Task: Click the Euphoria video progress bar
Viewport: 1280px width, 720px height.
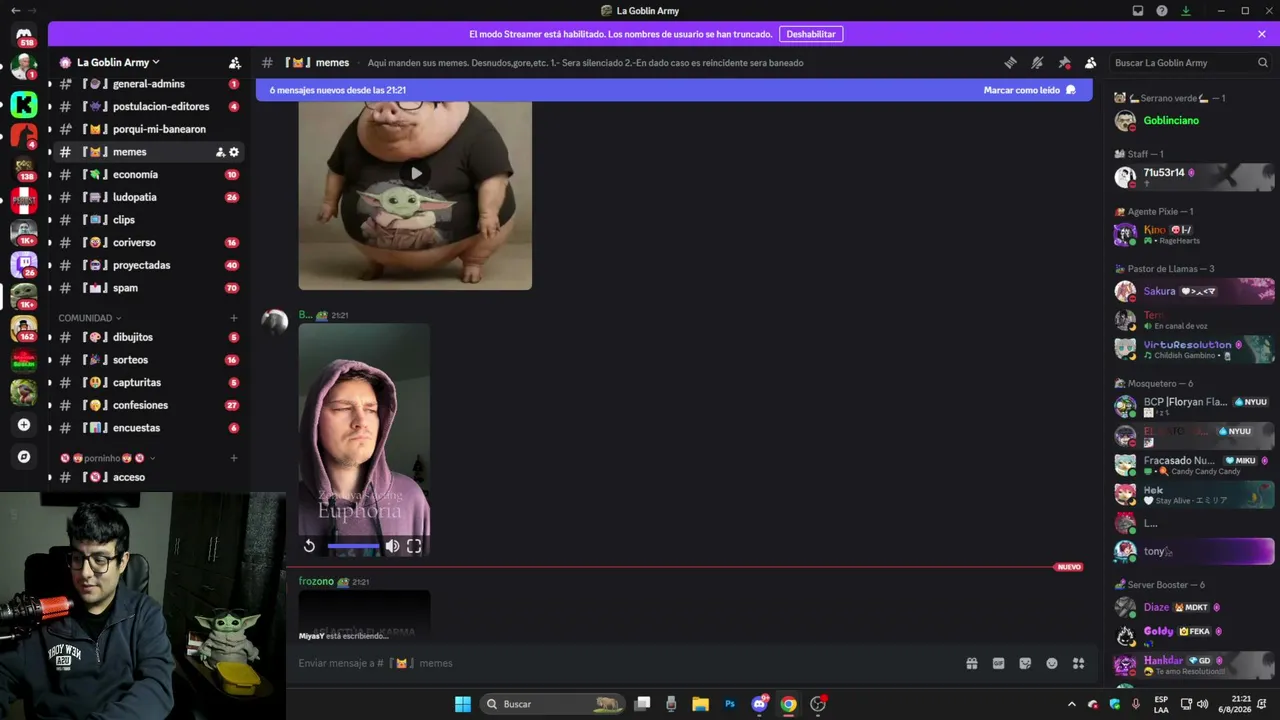Action: point(353,546)
